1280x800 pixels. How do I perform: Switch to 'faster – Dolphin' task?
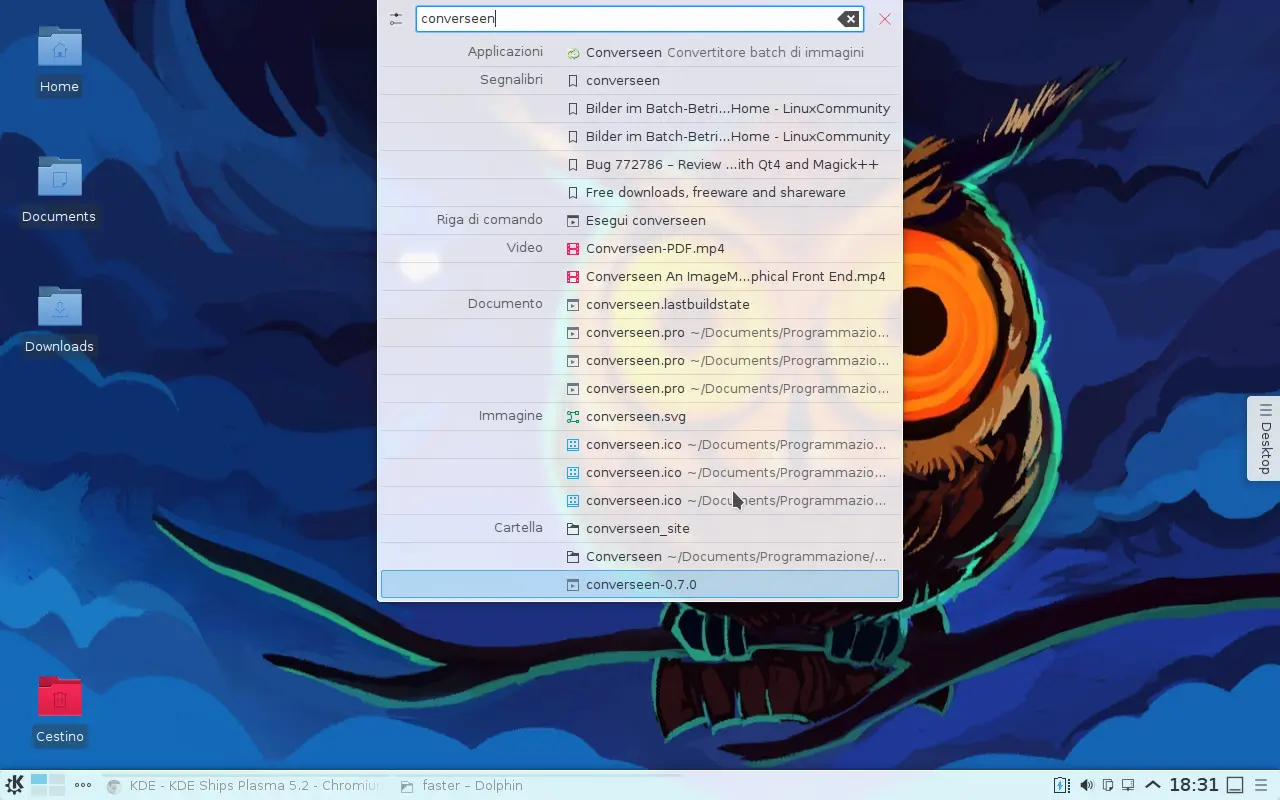tap(462, 785)
